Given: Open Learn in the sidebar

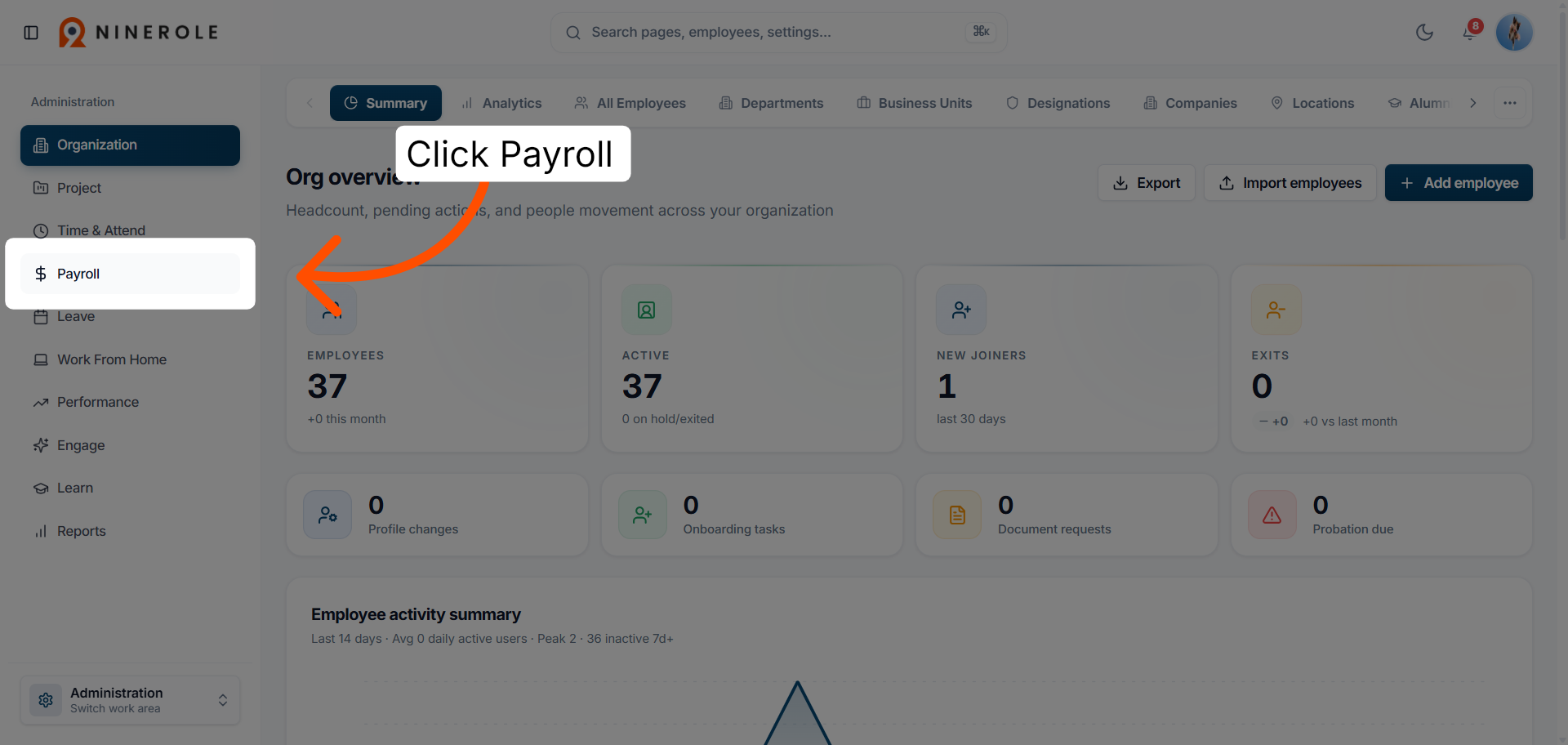Looking at the screenshot, I should tap(130, 488).
